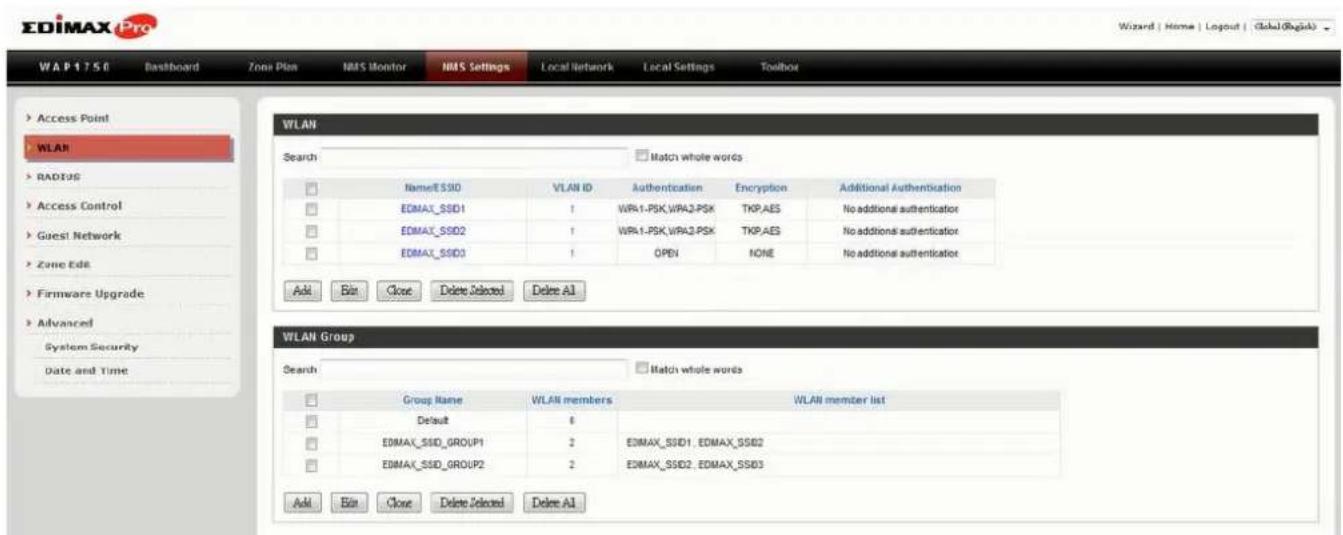Open the EDIMAX_SSID2 link
The width and height of the screenshot is (1343, 535).
click(436, 231)
